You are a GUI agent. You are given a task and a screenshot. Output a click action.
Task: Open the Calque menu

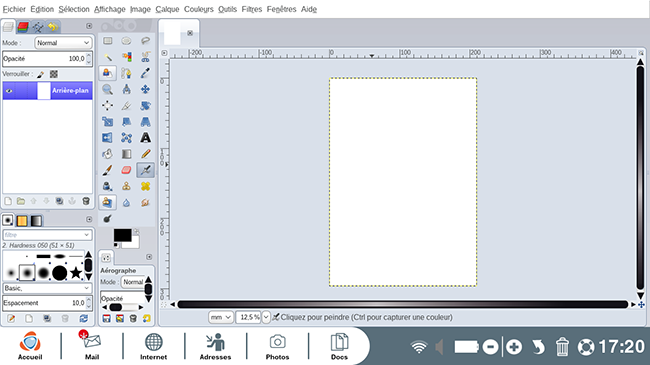[167, 9]
